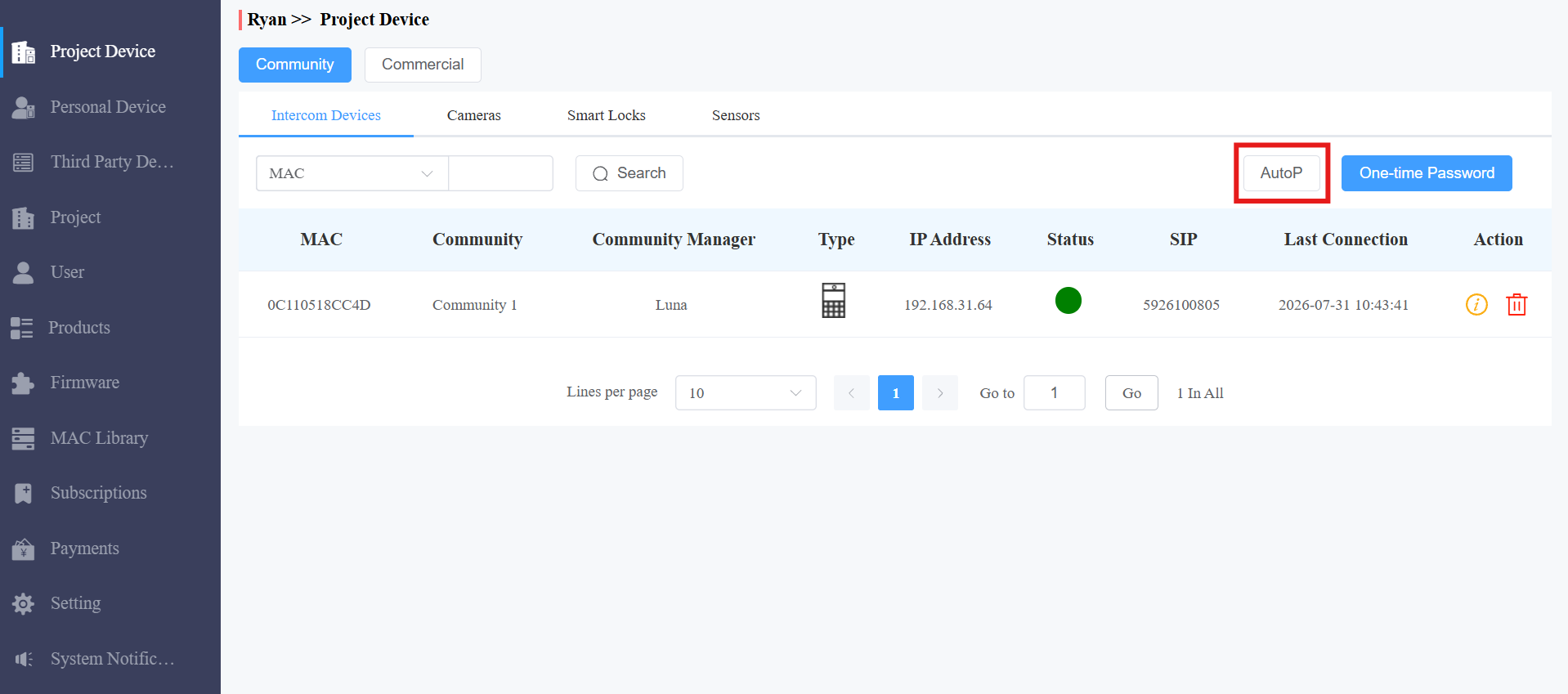The width and height of the screenshot is (1568, 694).
Task: Click the Status column header
Action: click(1070, 240)
